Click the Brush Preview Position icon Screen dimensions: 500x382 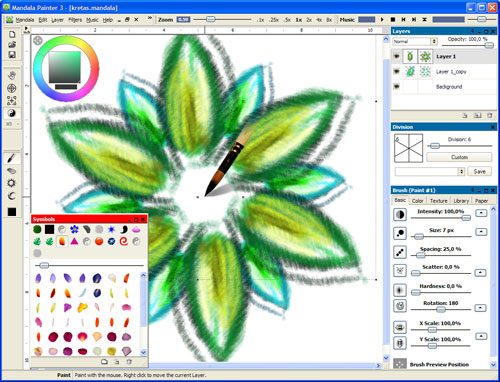click(400, 364)
